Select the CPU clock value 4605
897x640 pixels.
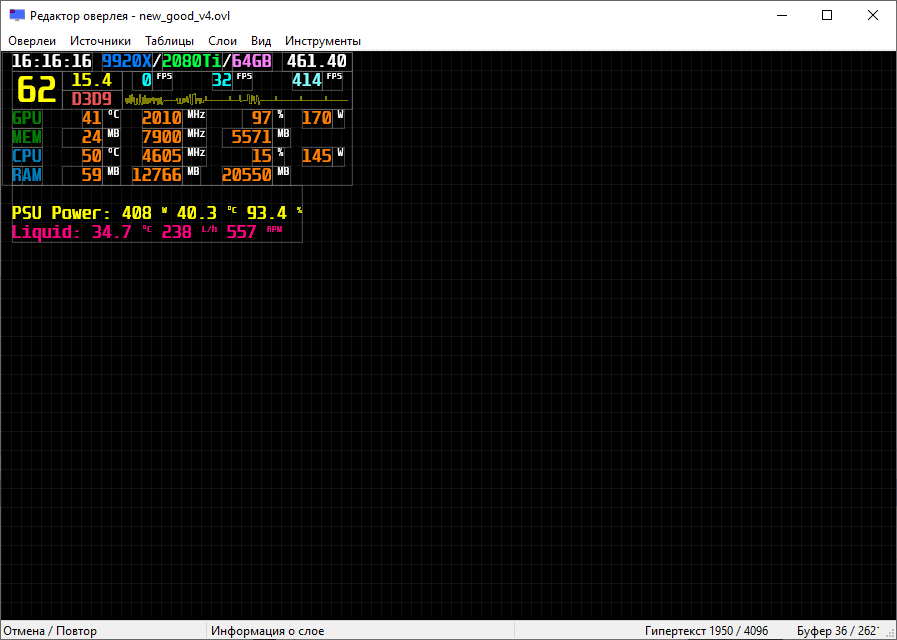click(x=162, y=156)
